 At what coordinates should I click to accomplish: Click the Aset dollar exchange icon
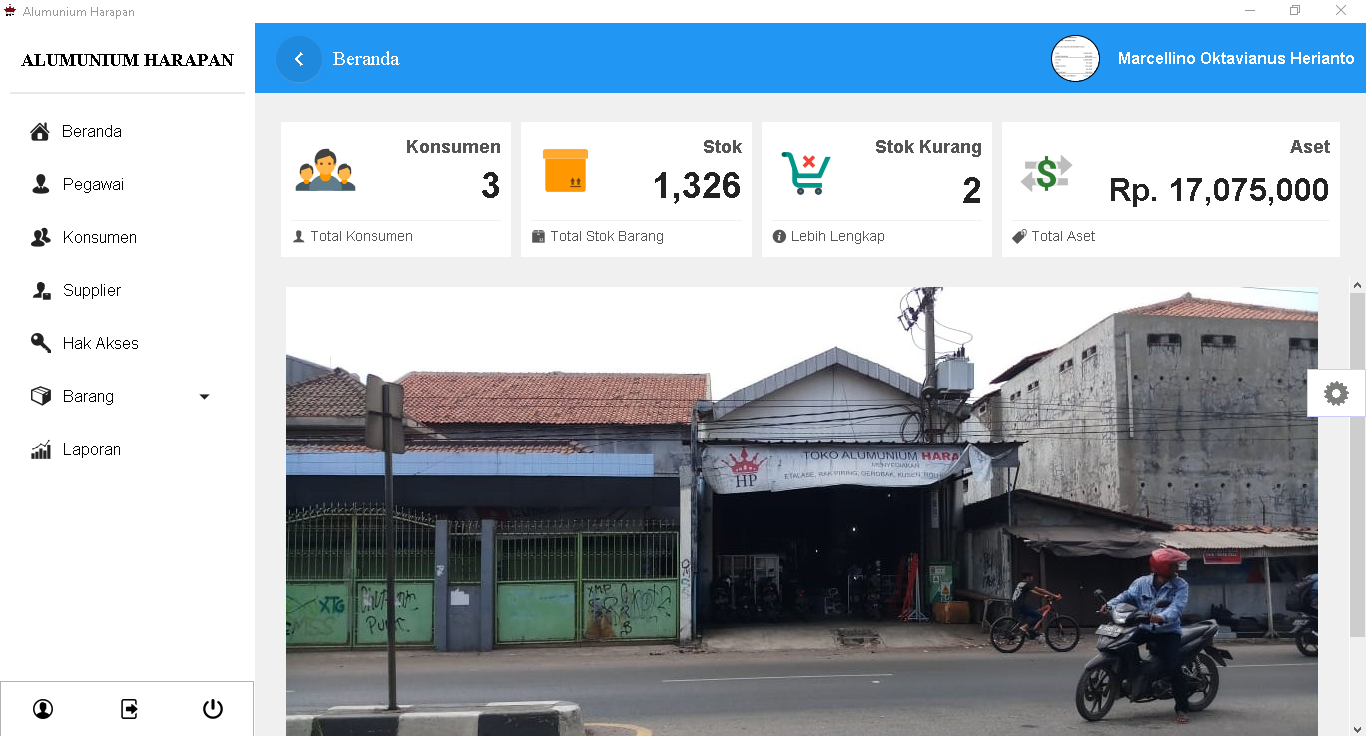pyautogui.click(x=1046, y=173)
